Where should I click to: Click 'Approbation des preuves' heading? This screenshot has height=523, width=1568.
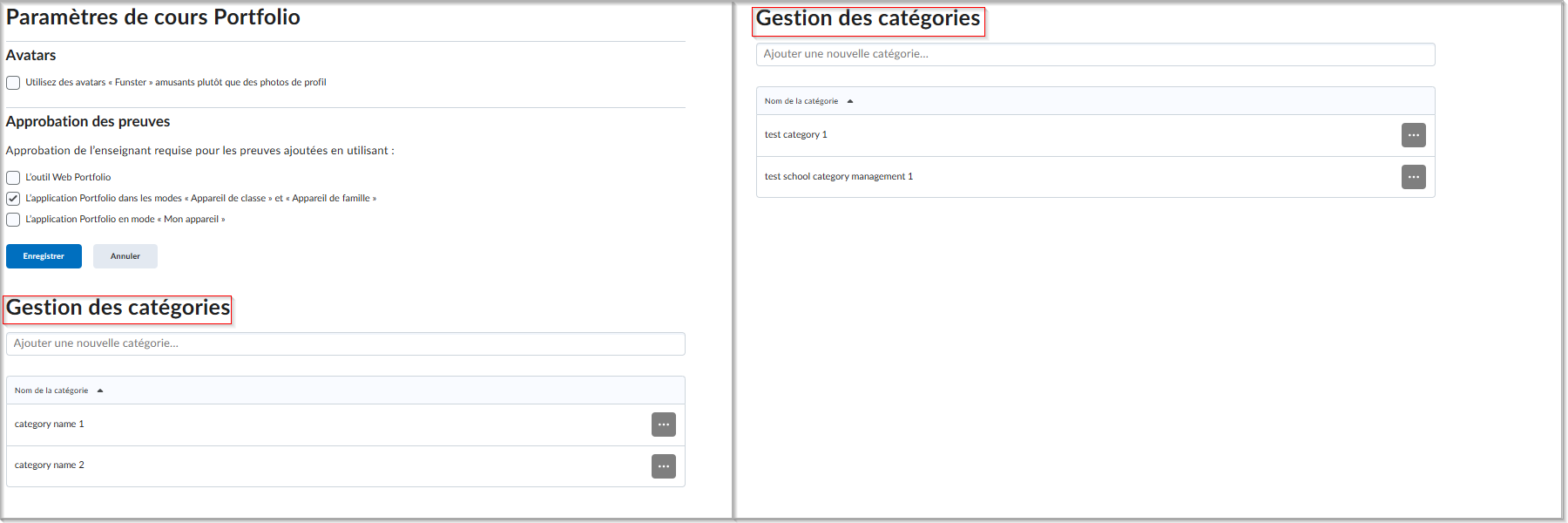tap(88, 121)
